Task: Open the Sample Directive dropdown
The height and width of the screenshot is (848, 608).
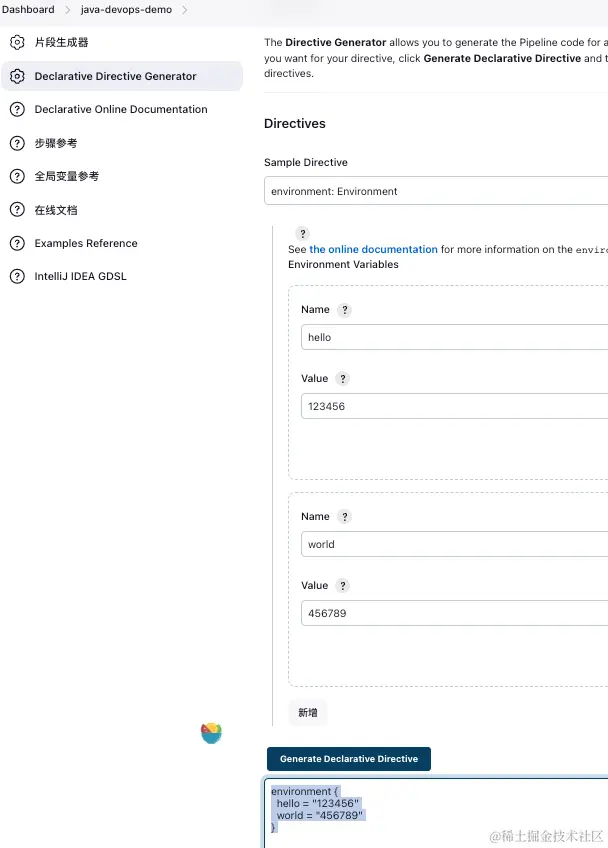Action: [436, 191]
